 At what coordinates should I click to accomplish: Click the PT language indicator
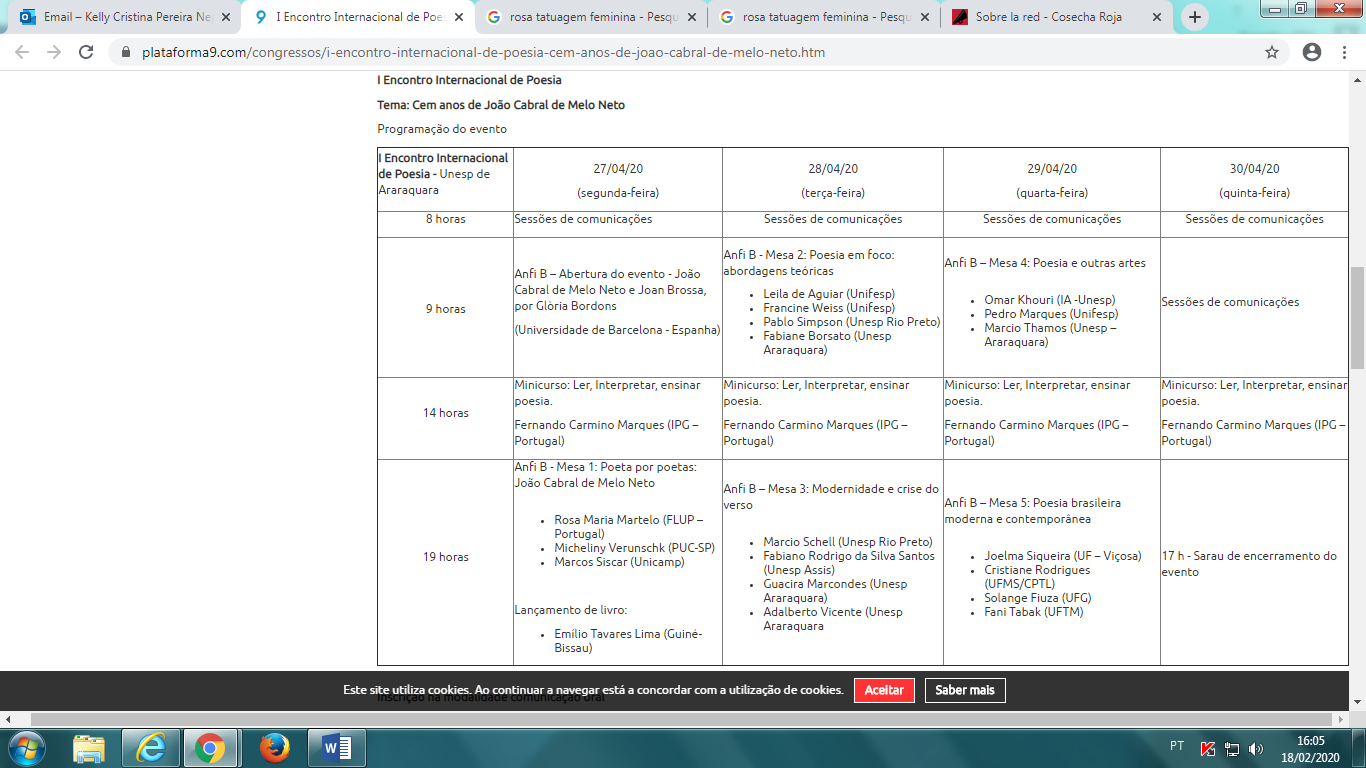click(x=1177, y=746)
